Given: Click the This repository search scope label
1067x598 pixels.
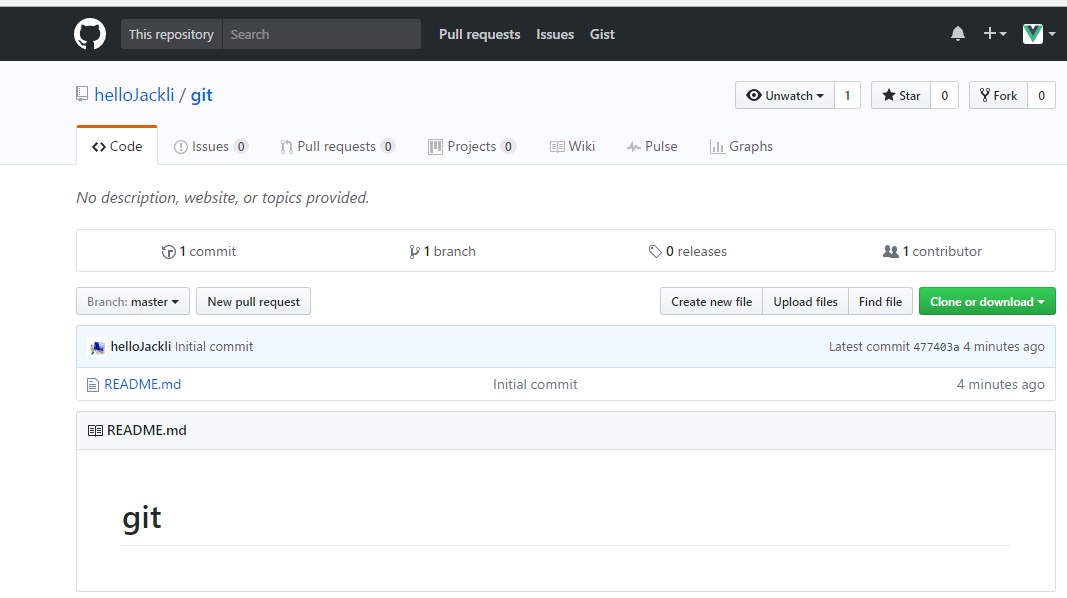Looking at the screenshot, I should (x=171, y=34).
